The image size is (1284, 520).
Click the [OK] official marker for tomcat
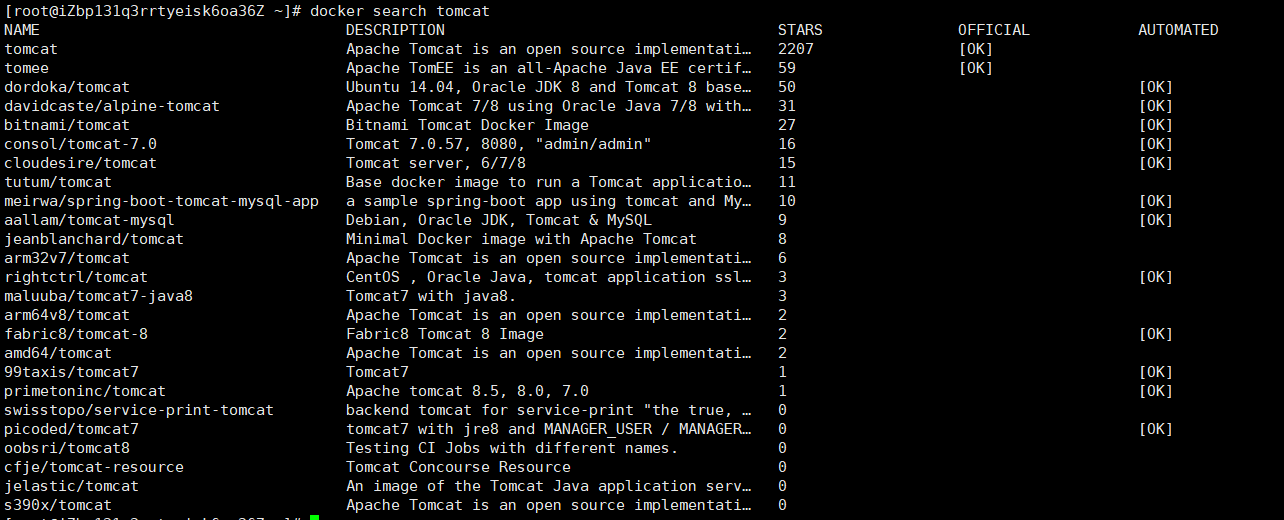point(975,49)
